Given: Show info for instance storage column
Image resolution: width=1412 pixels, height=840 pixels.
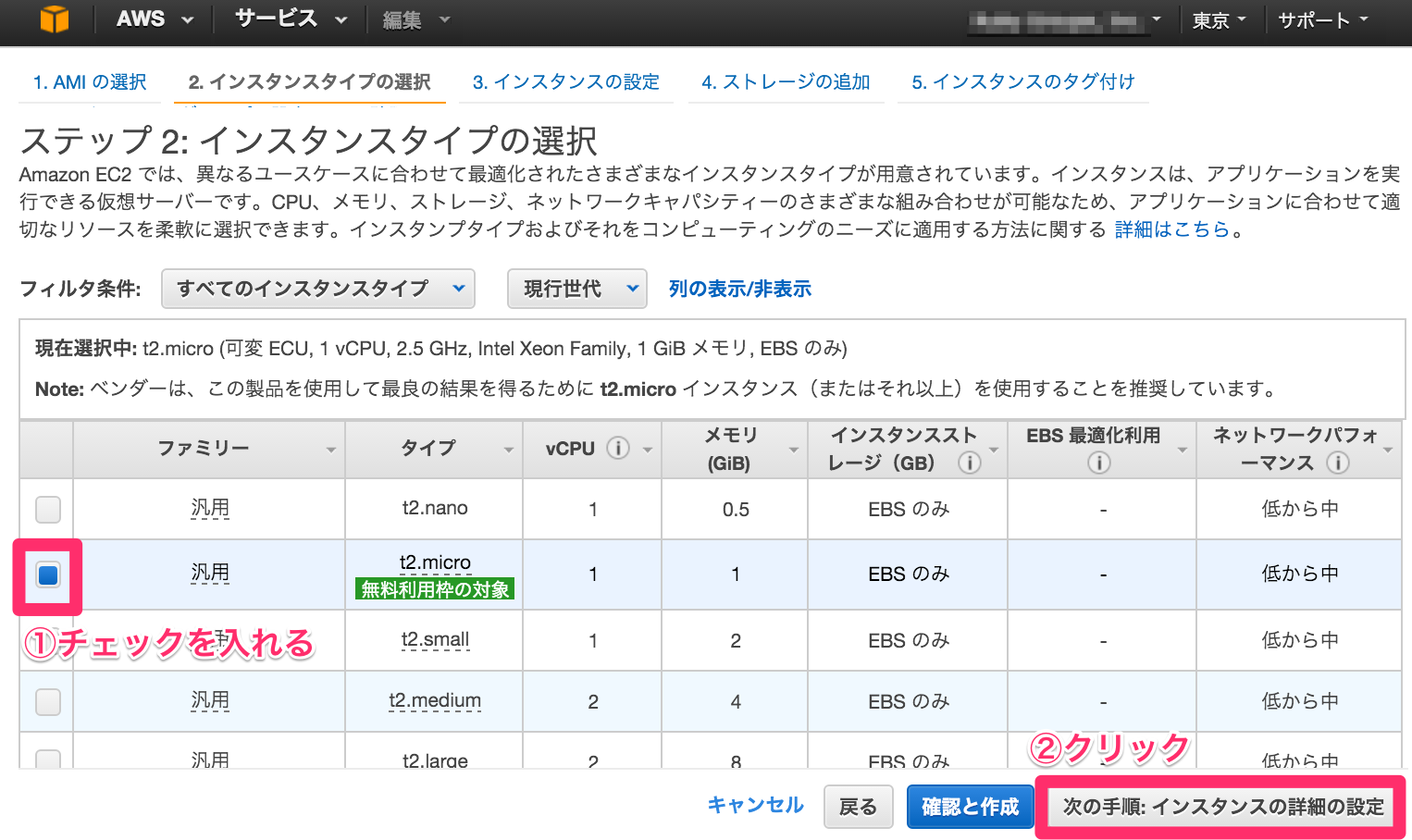Looking at the screenshot, I should tap(969, 463).
